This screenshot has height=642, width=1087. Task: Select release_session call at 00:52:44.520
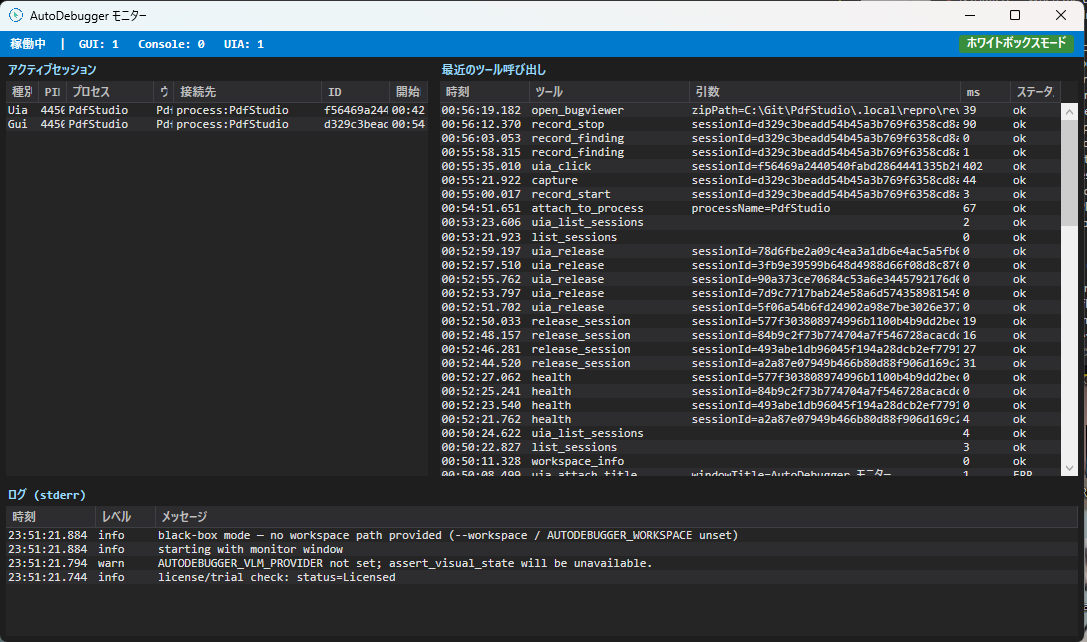pos(750,363)
